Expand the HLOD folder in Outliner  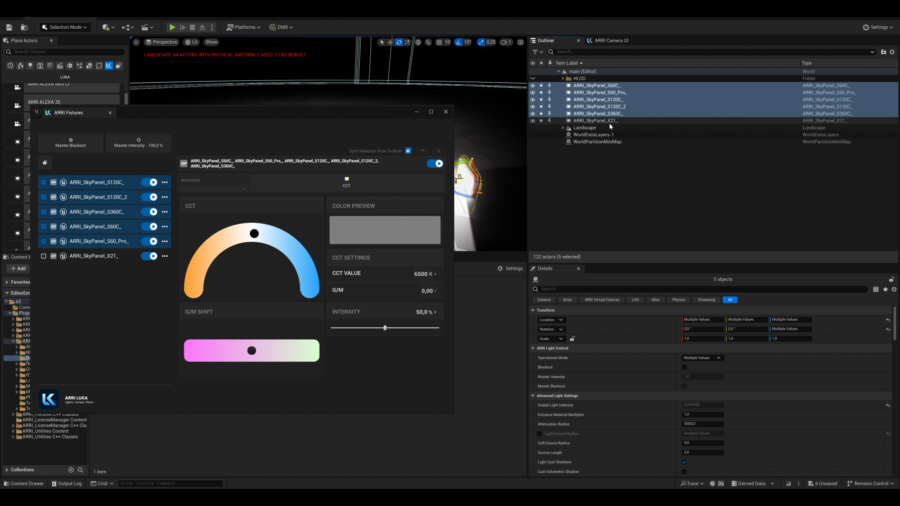[562, 79]
